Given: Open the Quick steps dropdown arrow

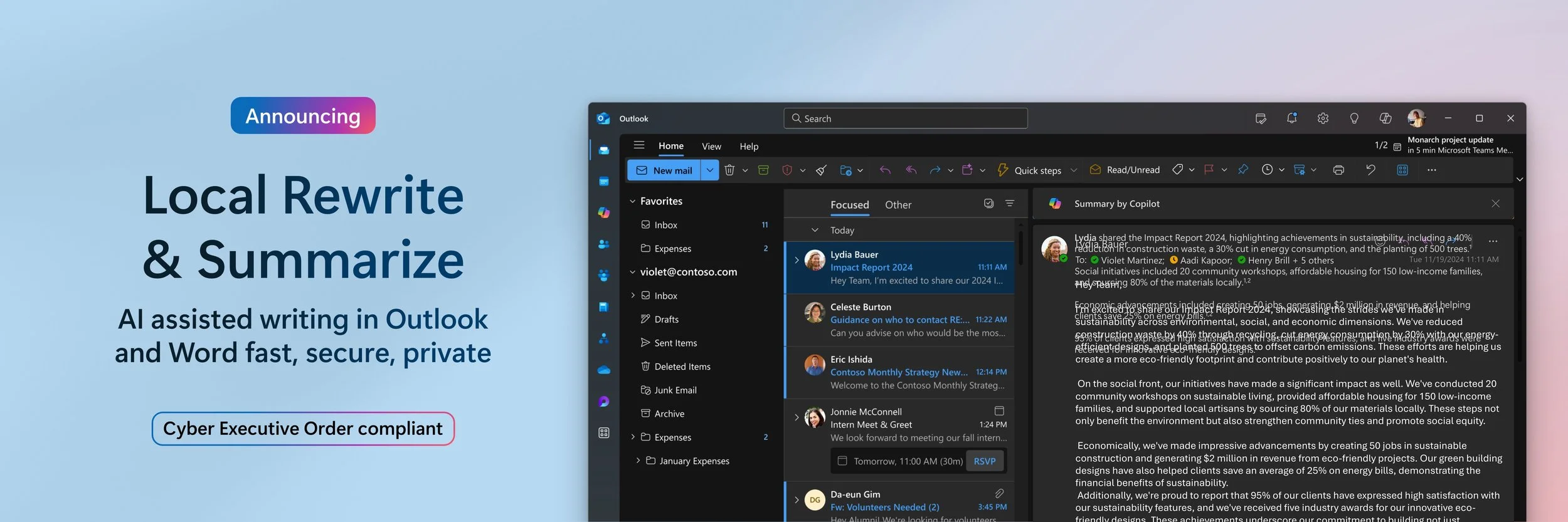Looking at the screenshot, I should coord(1073,170).
